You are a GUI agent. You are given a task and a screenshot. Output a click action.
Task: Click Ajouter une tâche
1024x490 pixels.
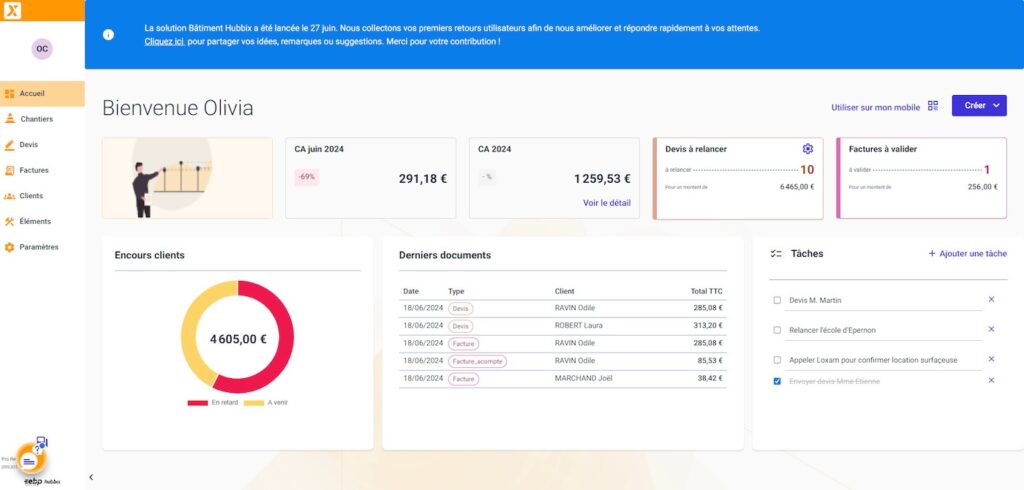967,254
